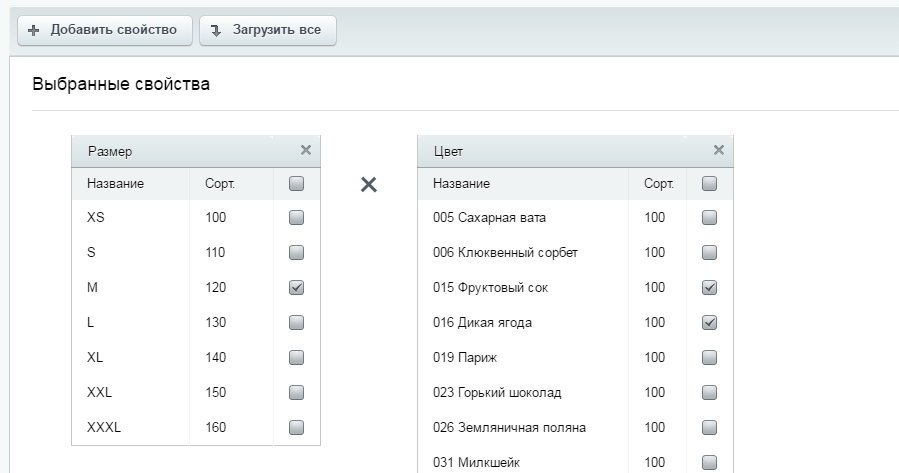Check 031 Милкшейк checkbox
The width and height of the screenshot is (899, 473).
(x=709, y=463)
